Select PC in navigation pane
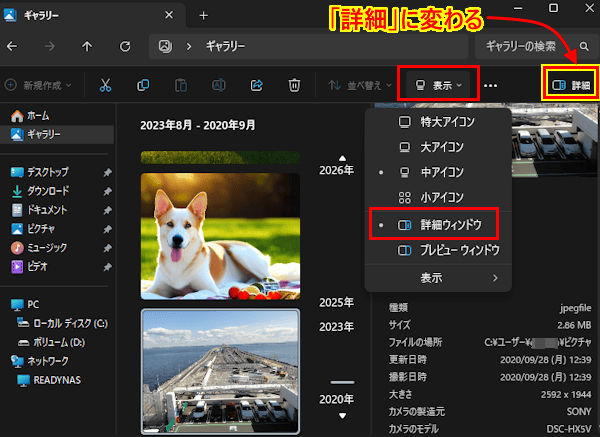Viewport: 600px width, 437px height. pyautogui.click(x=25, y=304)
